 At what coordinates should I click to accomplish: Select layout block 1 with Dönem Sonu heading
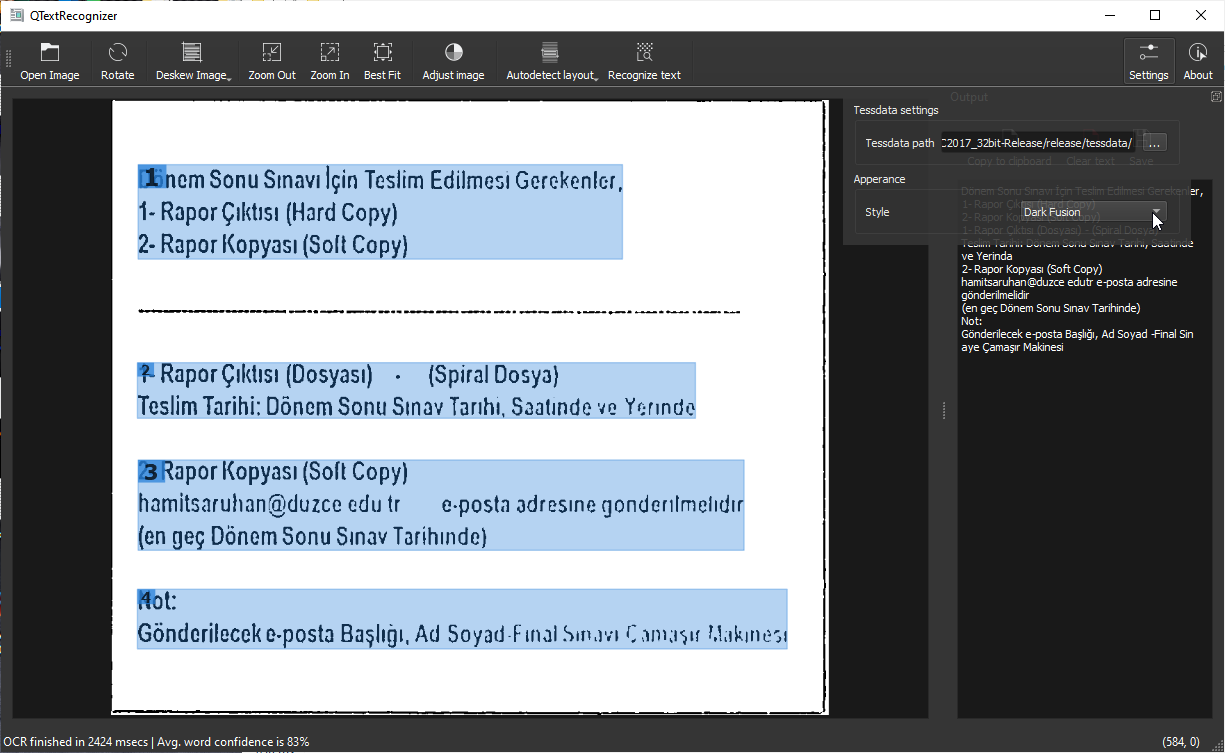click(x=380, y=212)
